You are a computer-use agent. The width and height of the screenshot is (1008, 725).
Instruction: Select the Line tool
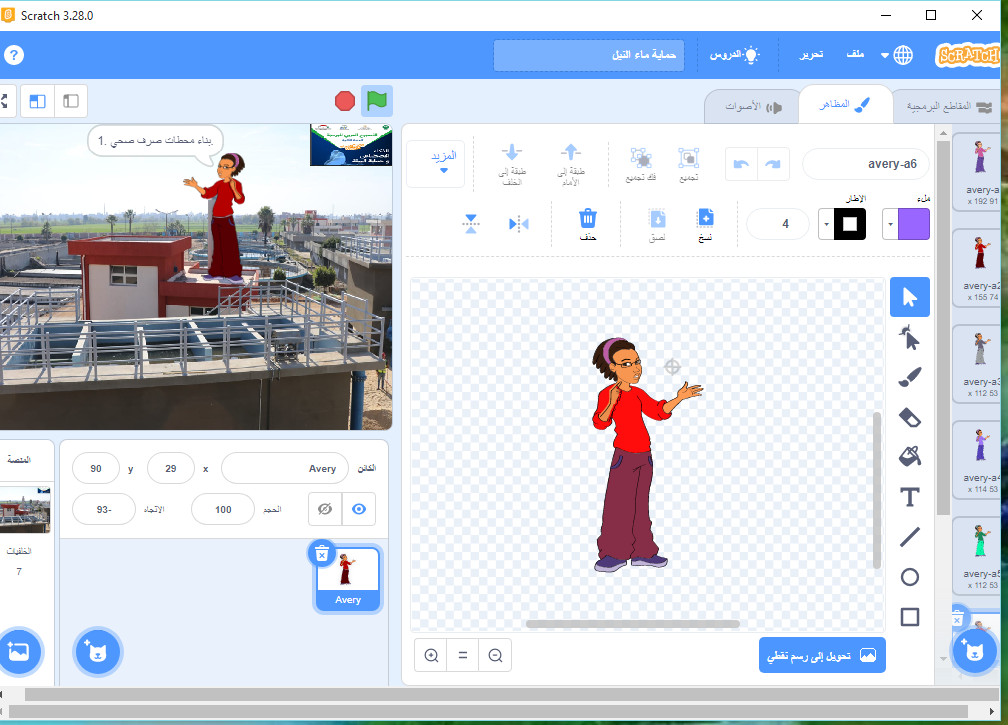coord(910,537)
